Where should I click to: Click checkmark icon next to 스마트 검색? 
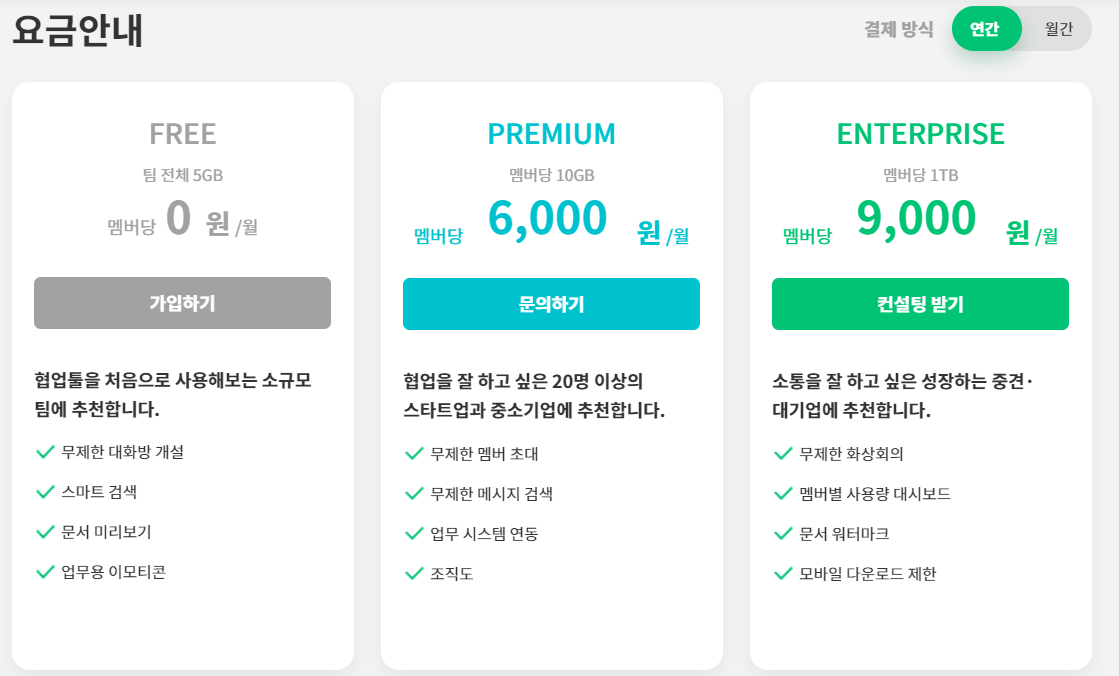click(45, 492)
